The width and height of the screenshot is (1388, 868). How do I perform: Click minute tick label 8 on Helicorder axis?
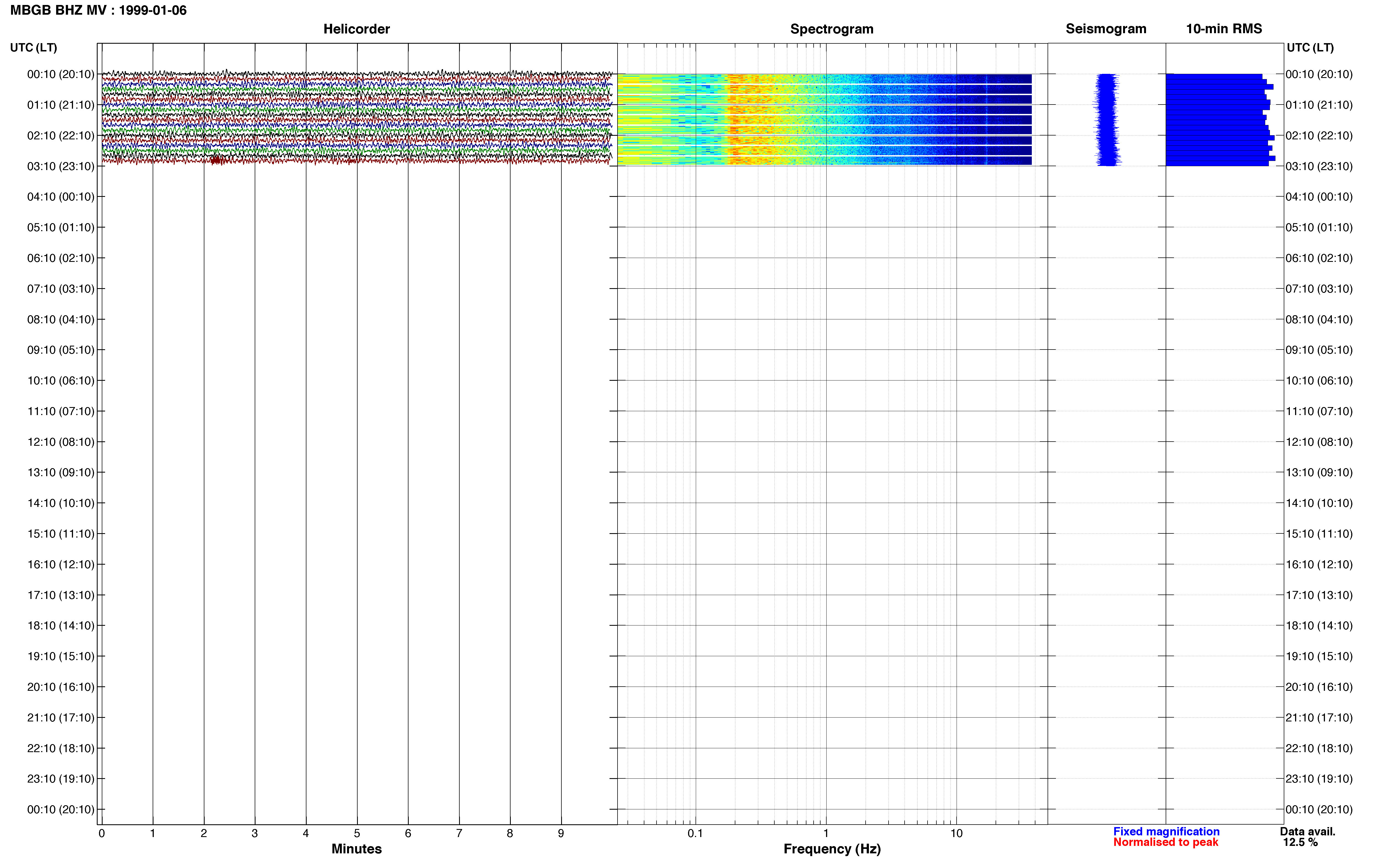point(510,833)
